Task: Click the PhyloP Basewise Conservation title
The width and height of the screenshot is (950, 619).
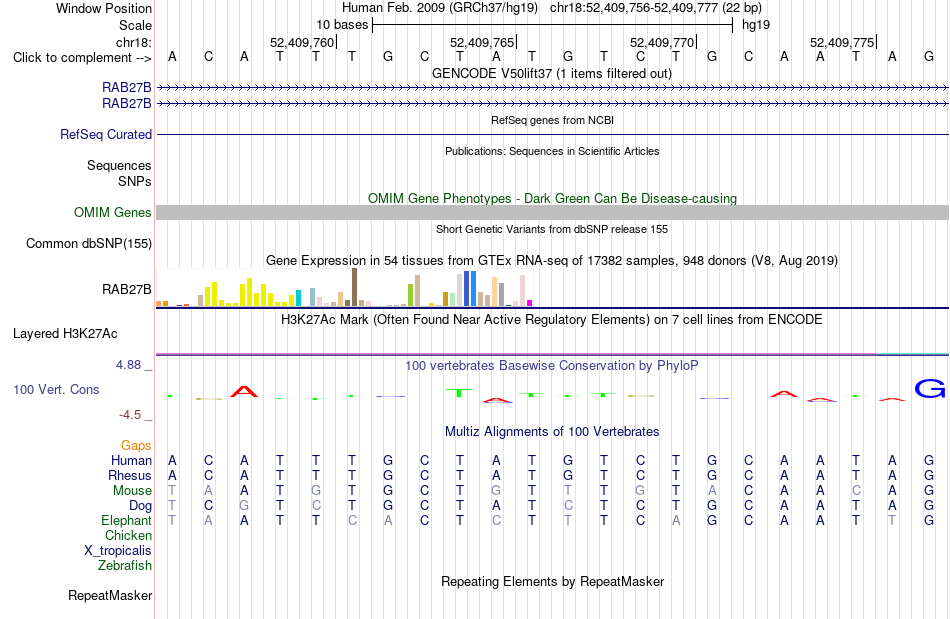Action: pos(551,366)
